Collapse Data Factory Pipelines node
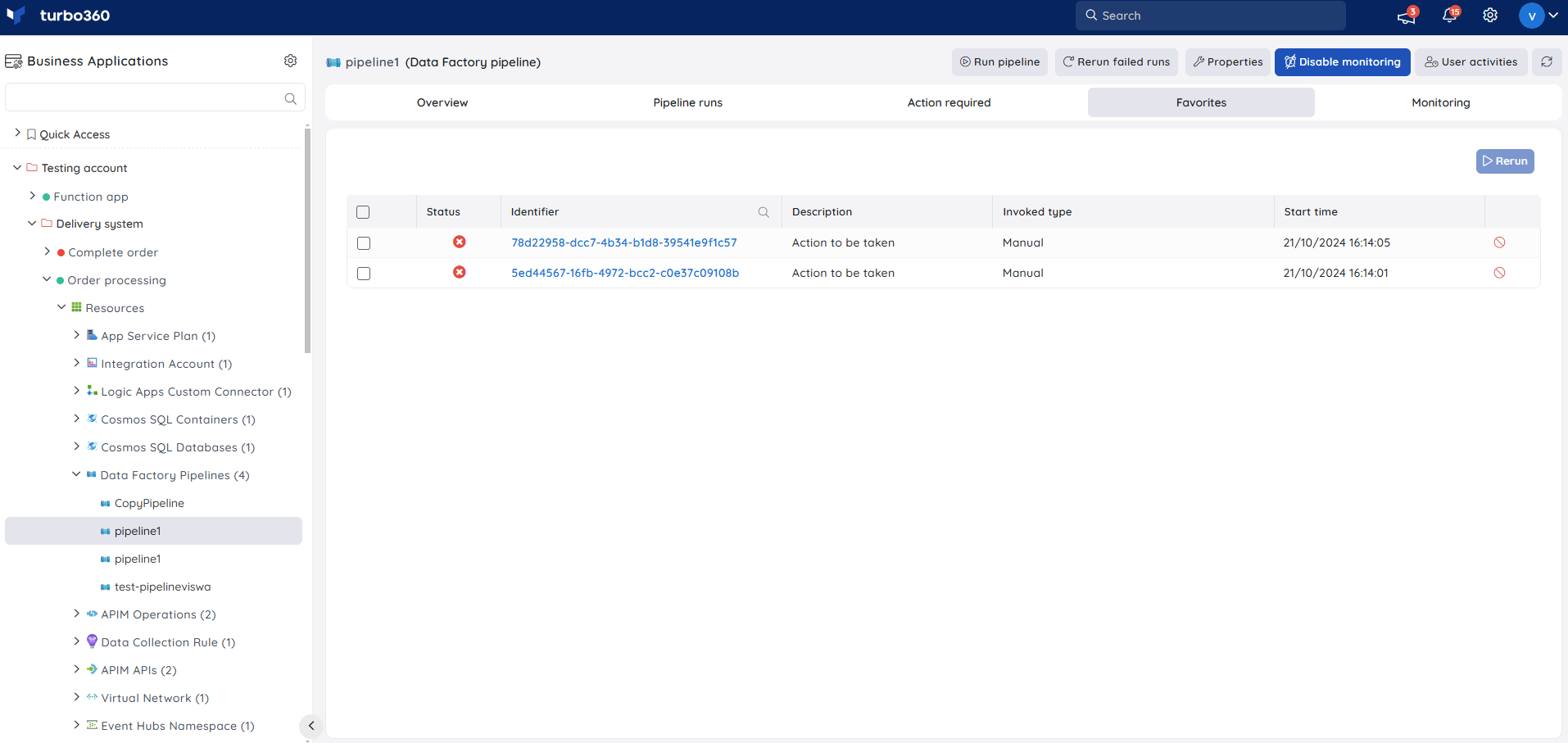The width and height of the screenshot is (1568, 743). click(76, 474)
